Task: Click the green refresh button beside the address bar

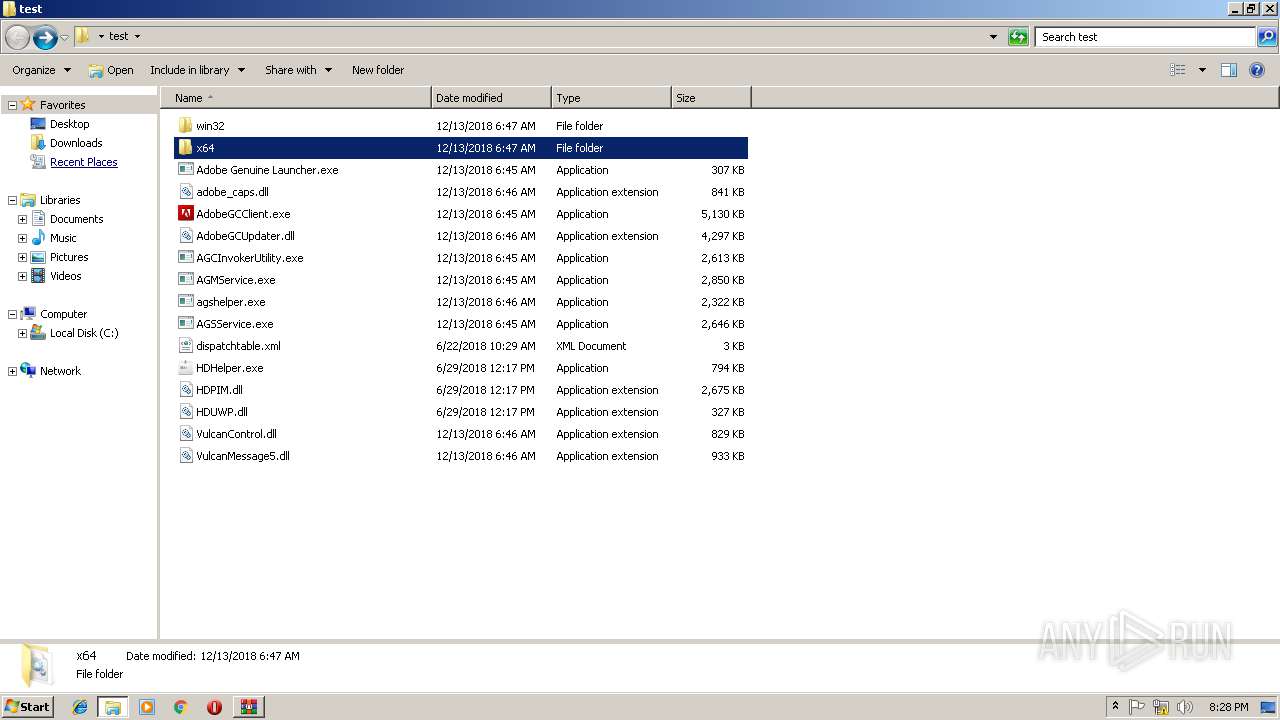Action: tap(1018, 37)
